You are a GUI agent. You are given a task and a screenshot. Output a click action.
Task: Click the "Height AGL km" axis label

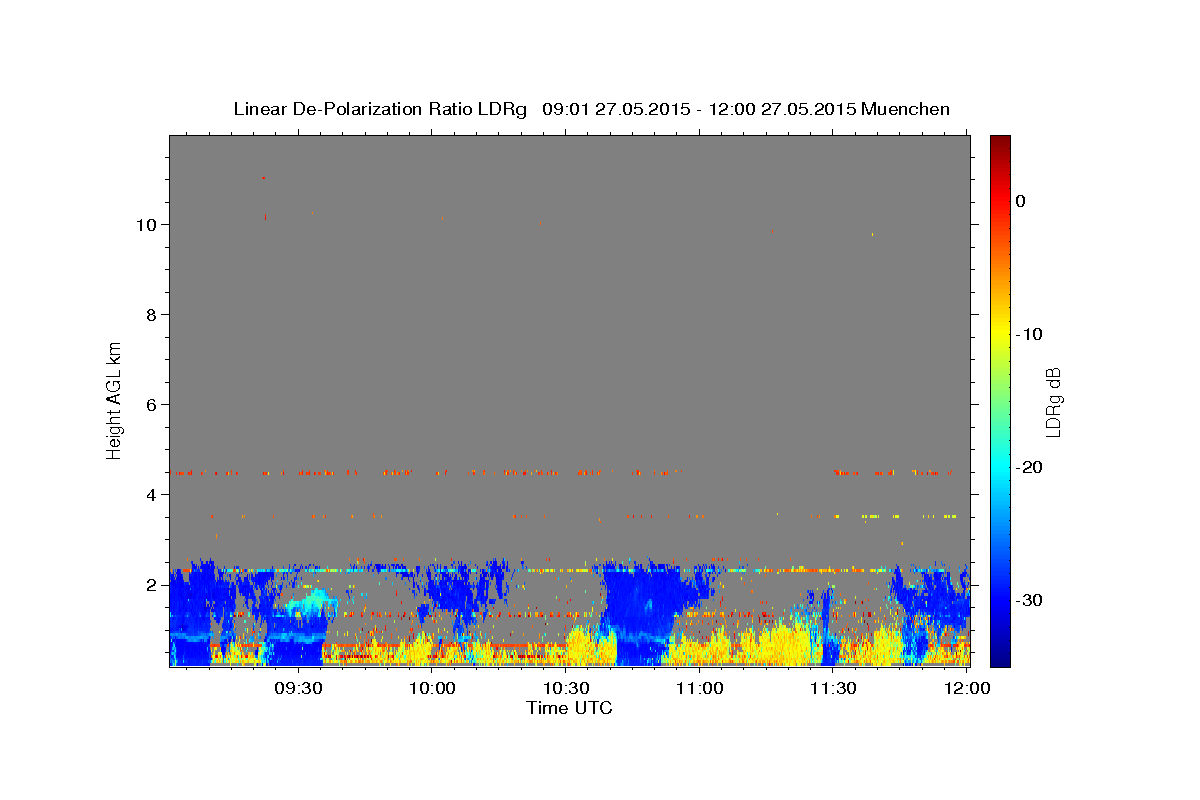pos(114,400)
